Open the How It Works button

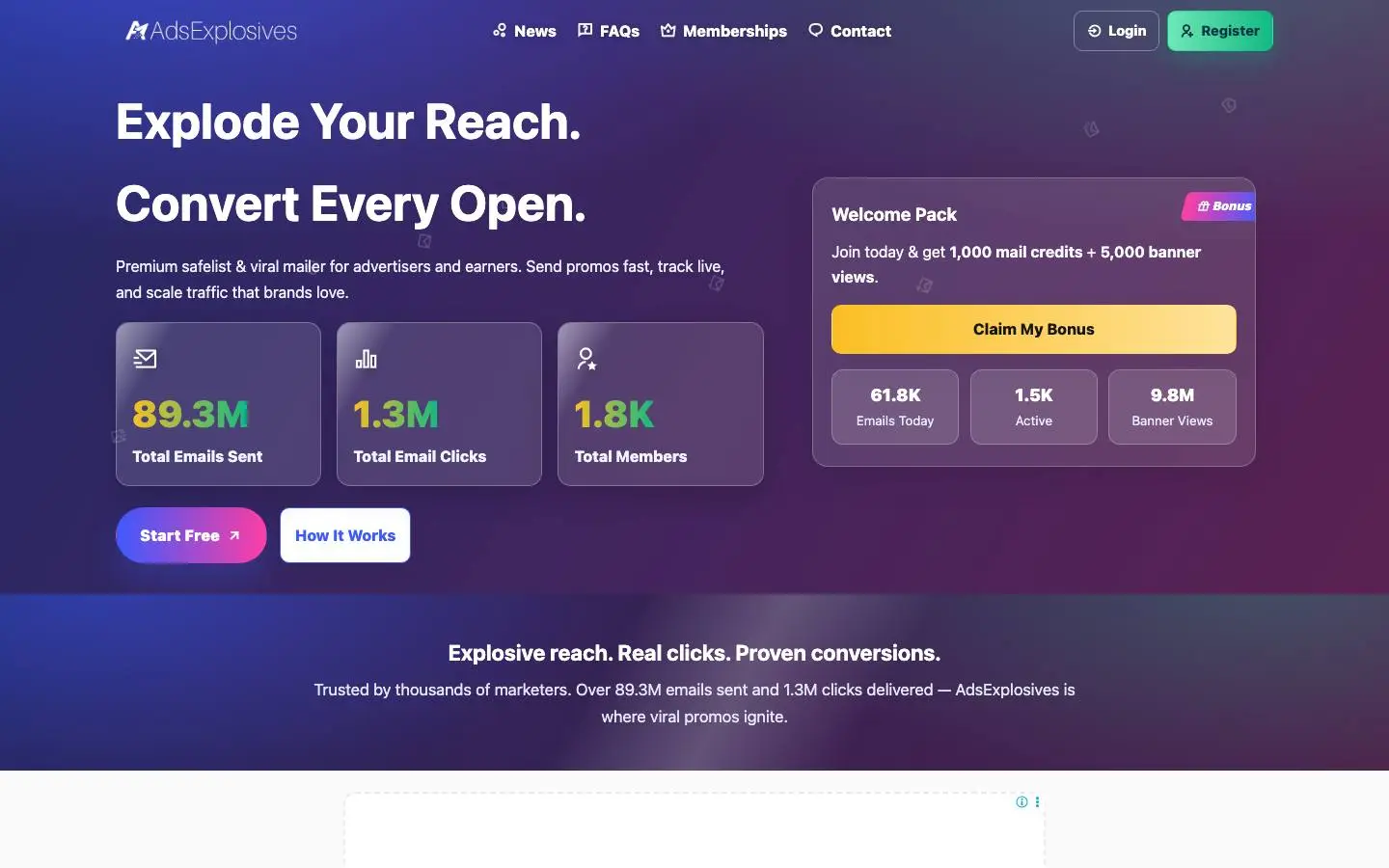coord(345,535)
